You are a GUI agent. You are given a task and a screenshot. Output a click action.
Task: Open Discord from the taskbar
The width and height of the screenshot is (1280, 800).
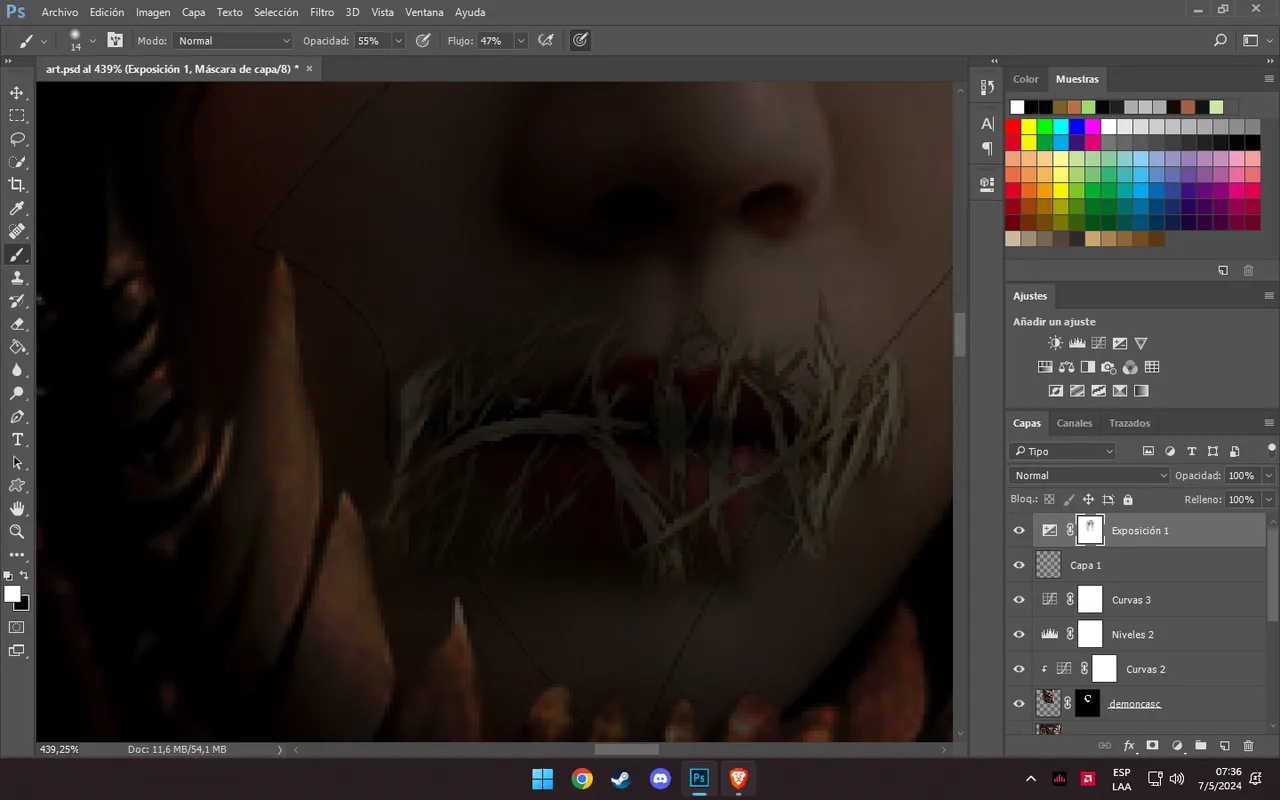(660, 778)
